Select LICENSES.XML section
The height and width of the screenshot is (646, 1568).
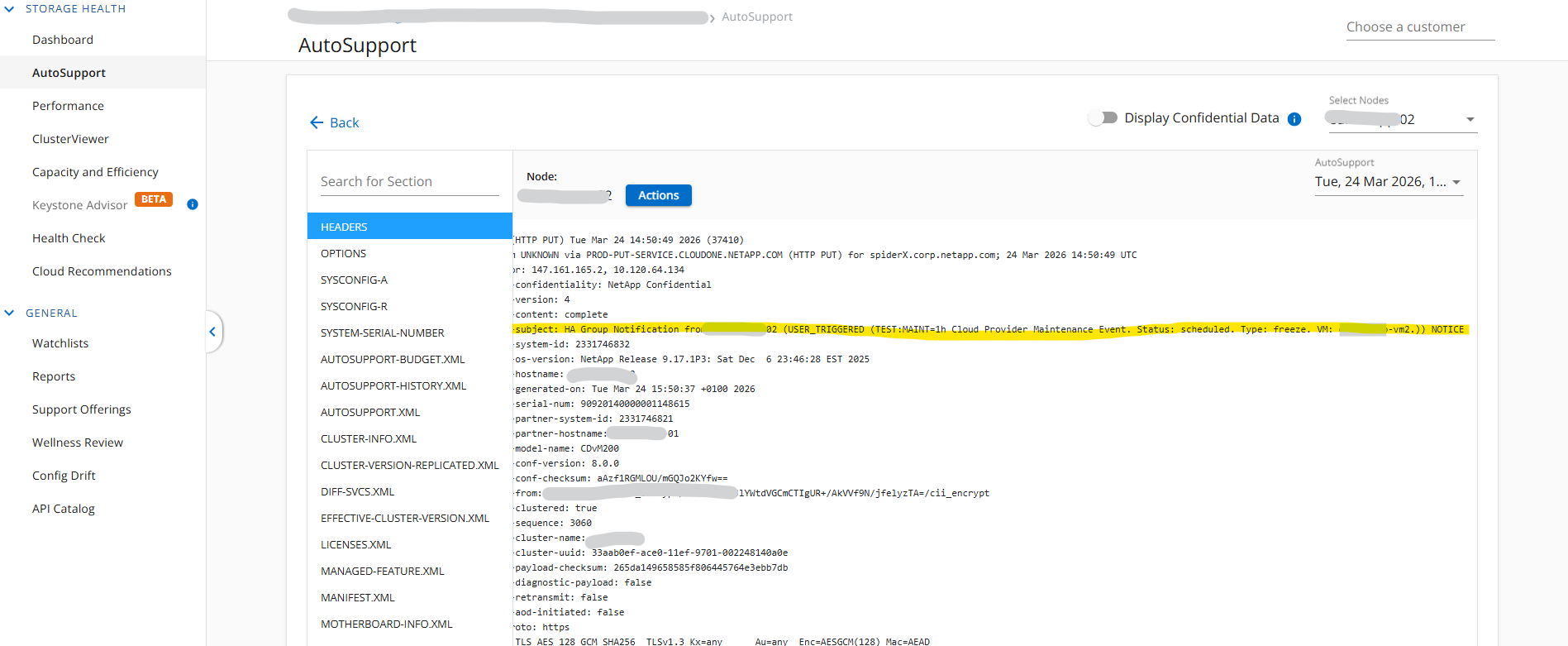(x=410, y=544)
